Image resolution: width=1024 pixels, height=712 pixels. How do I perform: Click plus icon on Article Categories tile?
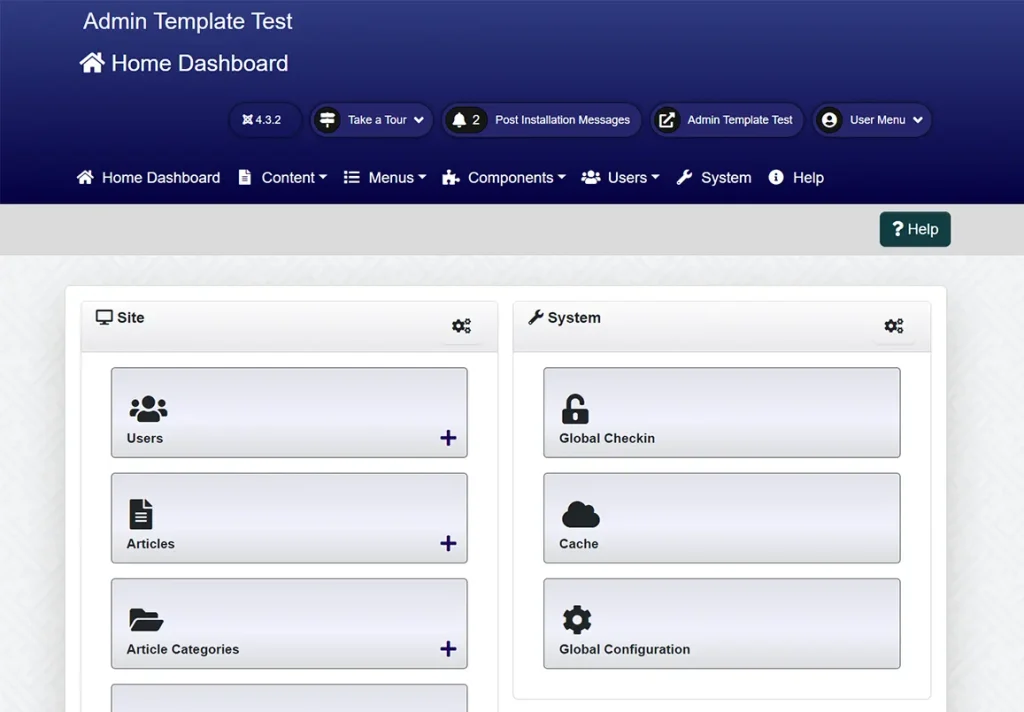pos(448,649)
